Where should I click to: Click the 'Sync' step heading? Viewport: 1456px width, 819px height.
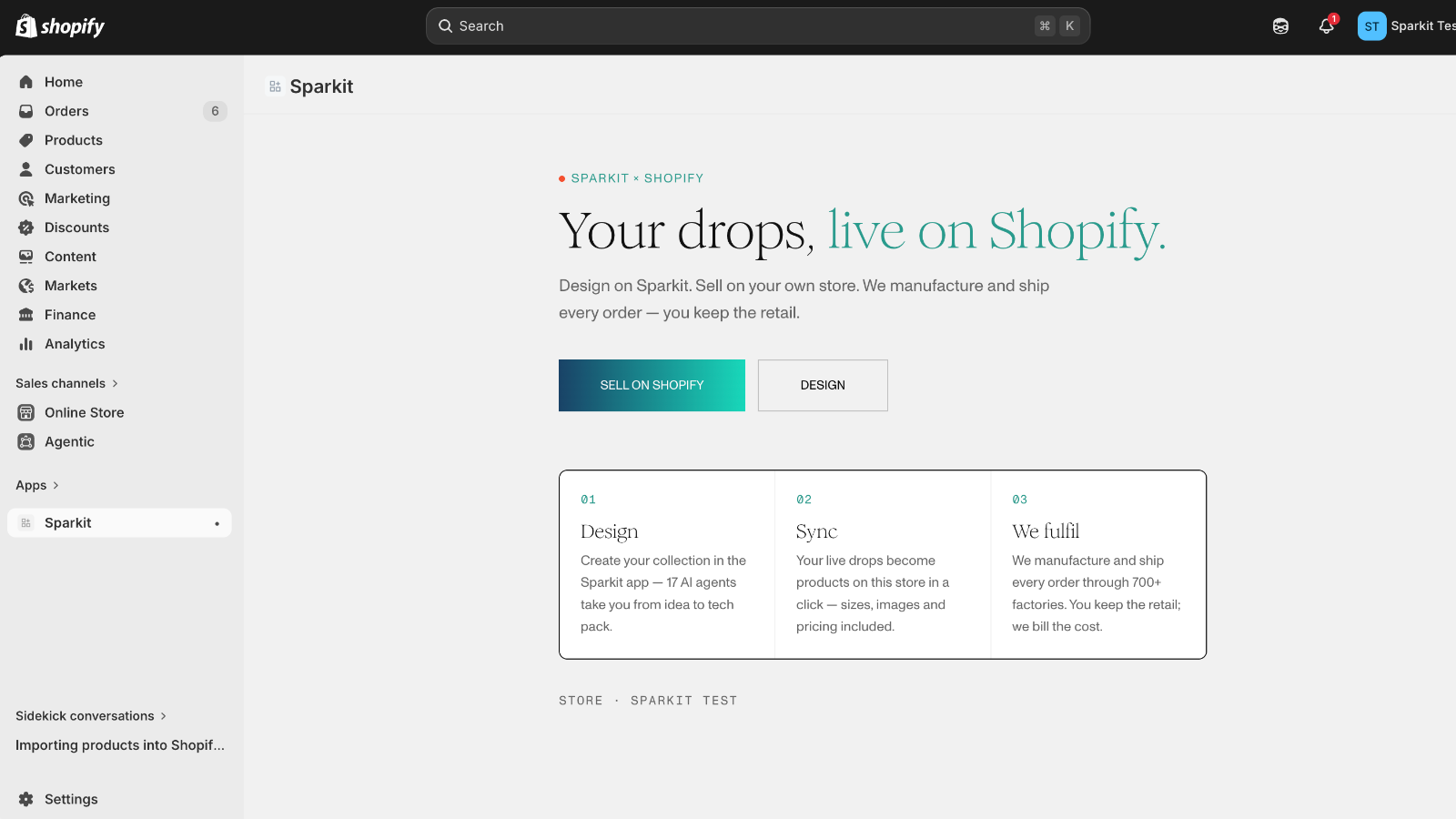click(816, 531)
